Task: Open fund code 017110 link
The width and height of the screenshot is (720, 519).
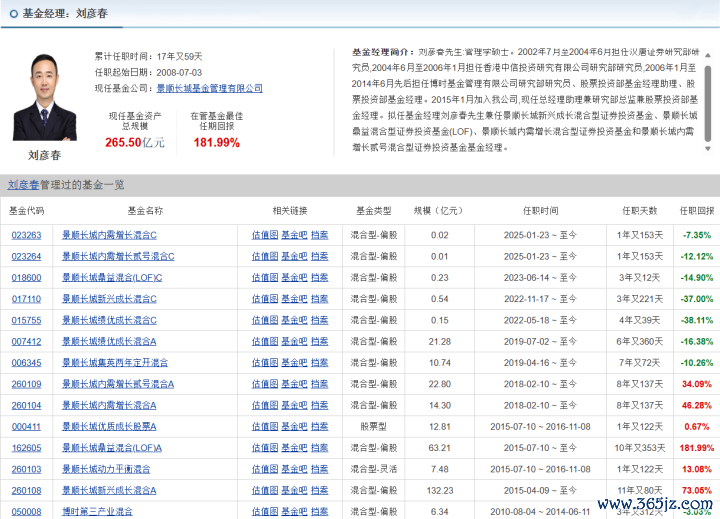Action: (x=26, y=299)
